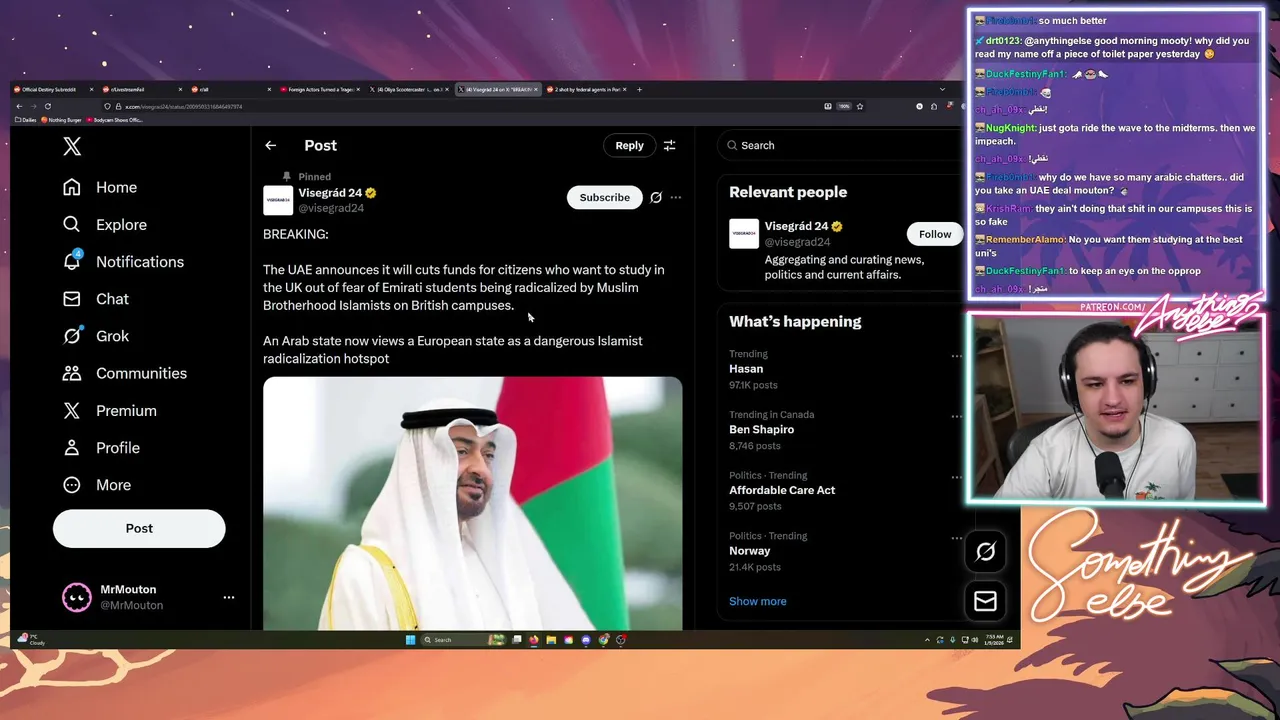Open the floating Grok button
Screen dimensions: 1280x720
[985, 551]
